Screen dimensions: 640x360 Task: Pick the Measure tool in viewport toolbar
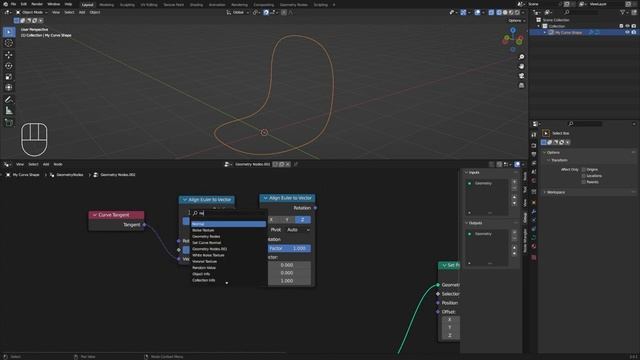pyautogui.click(x=9, y=111)
